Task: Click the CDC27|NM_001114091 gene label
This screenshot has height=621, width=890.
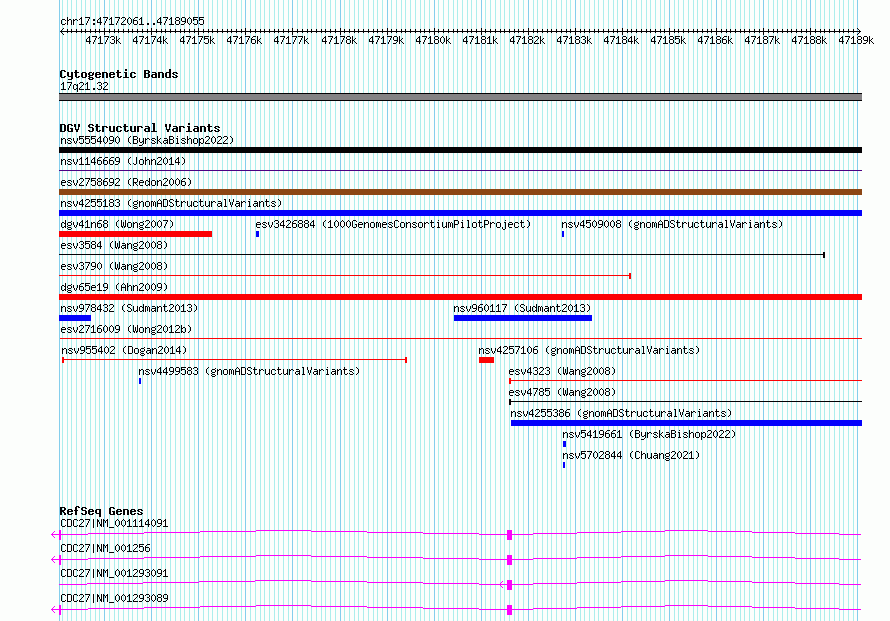Action: pyautogui.click(x=114, y=523)
